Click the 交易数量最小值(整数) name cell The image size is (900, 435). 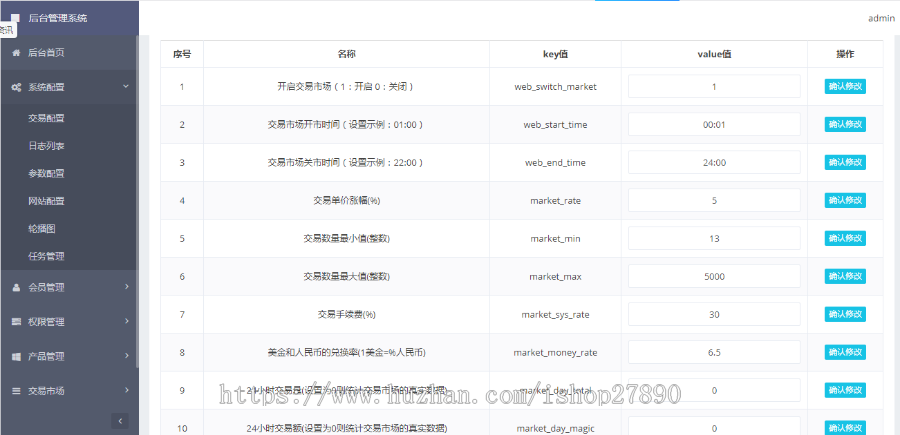click(346, 238)
